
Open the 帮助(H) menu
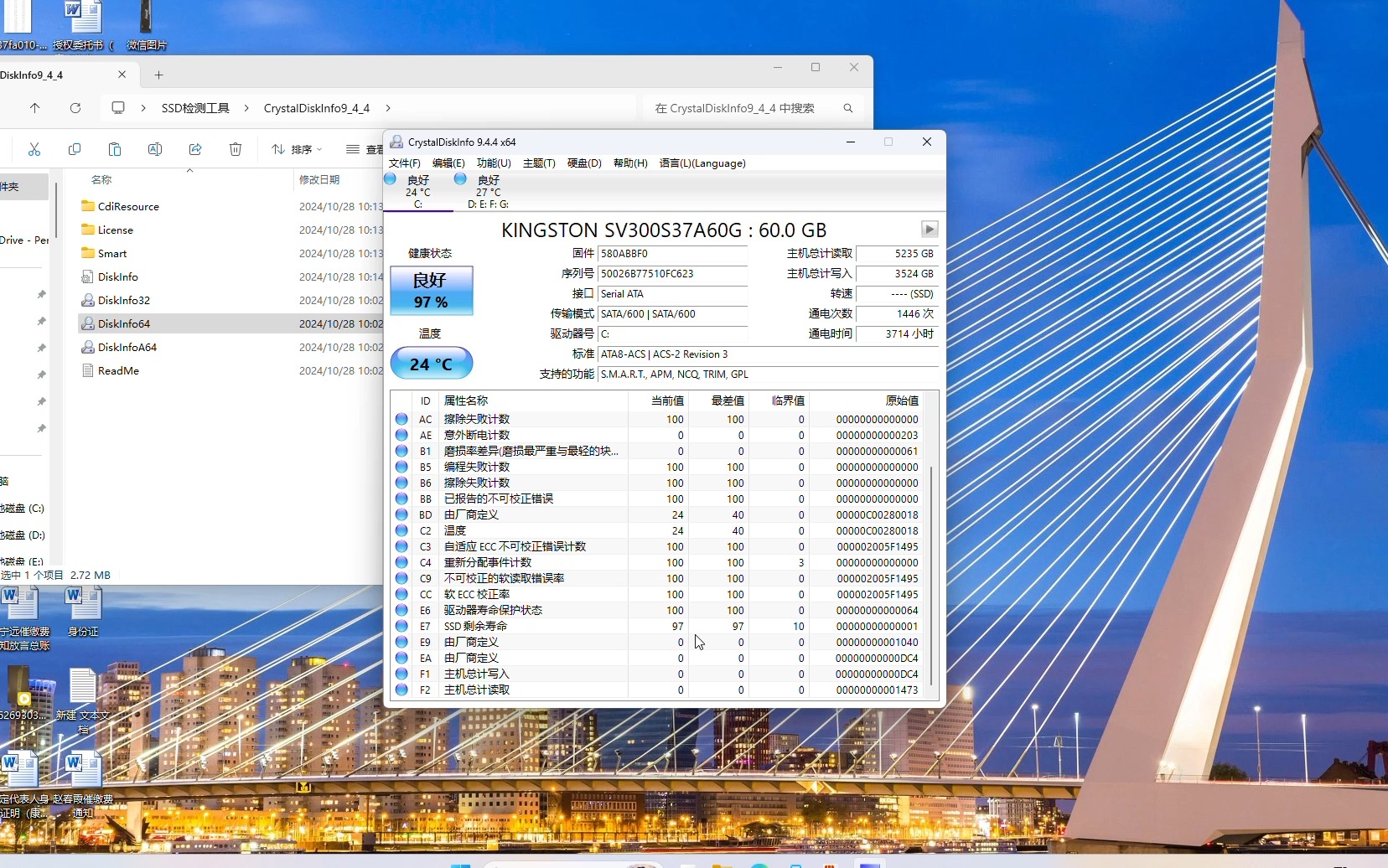click(630, 163)
